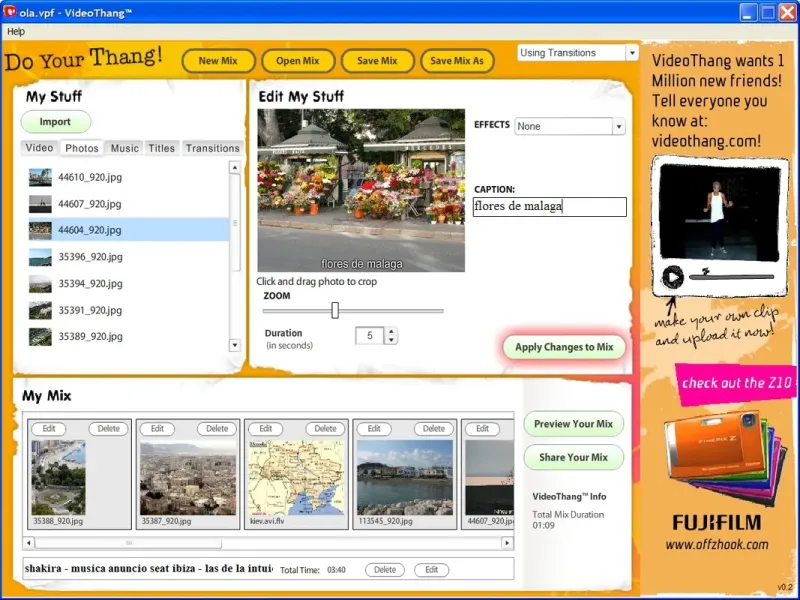This screenshot has height=600, width=800.
Task: Delete the shakira music track
Action: coord(385,570)
